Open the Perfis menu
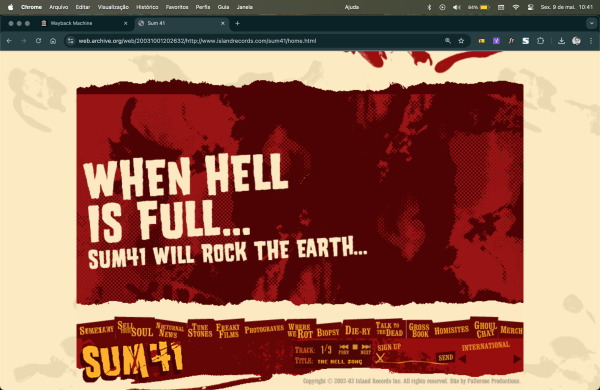The height and width of the screenshot is (390, 600). click(203, 7)
